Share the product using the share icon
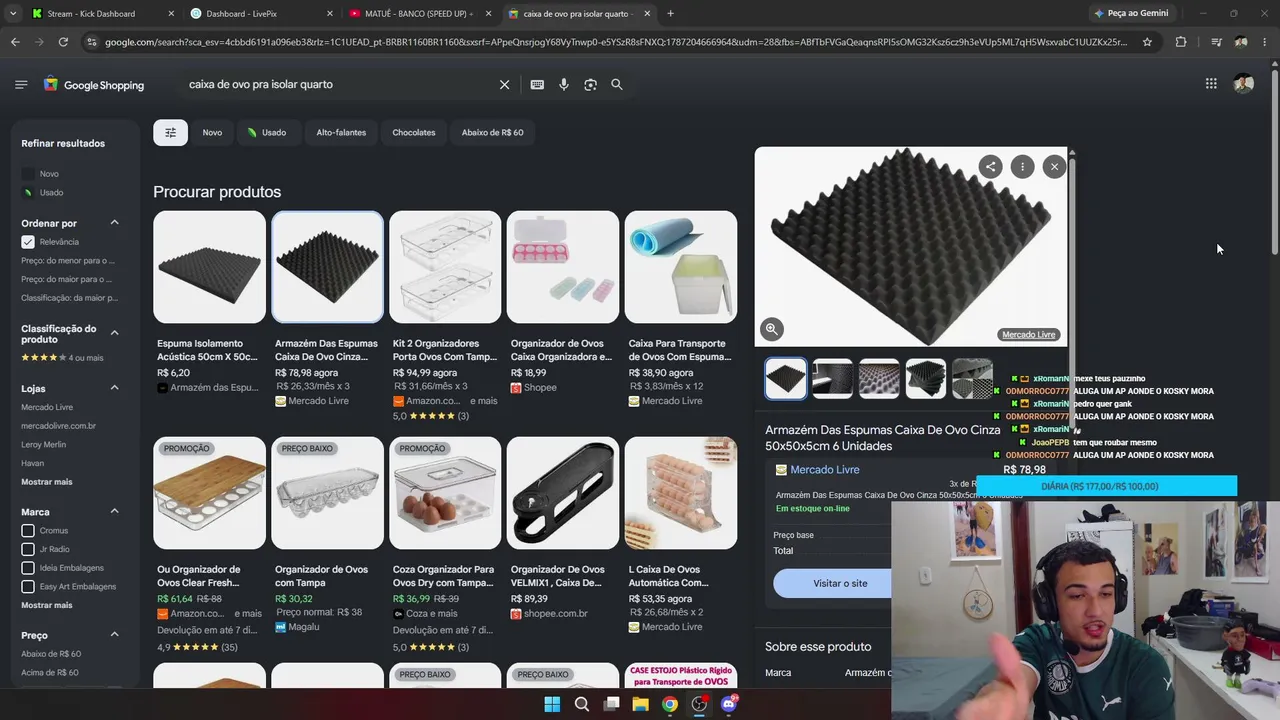 point(990,167)
